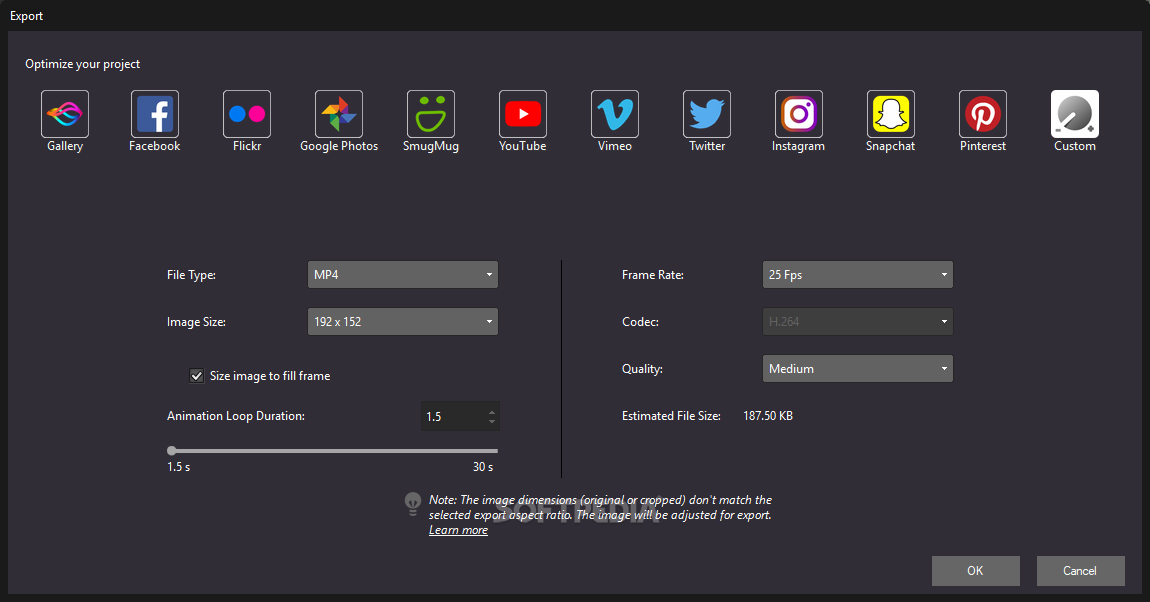Open Custom export settings icon
The width and height of the screenshot is (1150, 602).
(x=1075, y=114)
